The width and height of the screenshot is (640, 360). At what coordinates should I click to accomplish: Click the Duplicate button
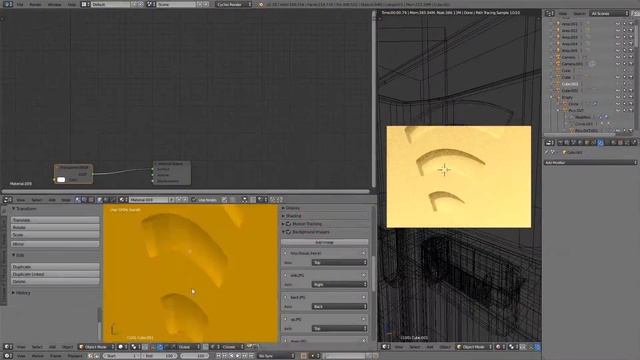(55, 267)
